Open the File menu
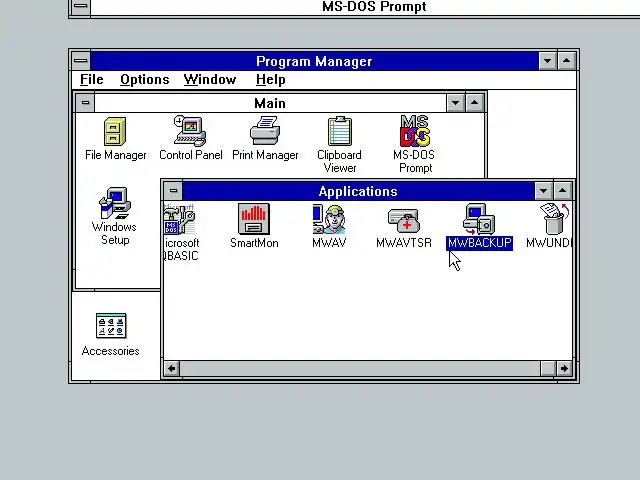The image size is (640, 480). click(91, 80)
